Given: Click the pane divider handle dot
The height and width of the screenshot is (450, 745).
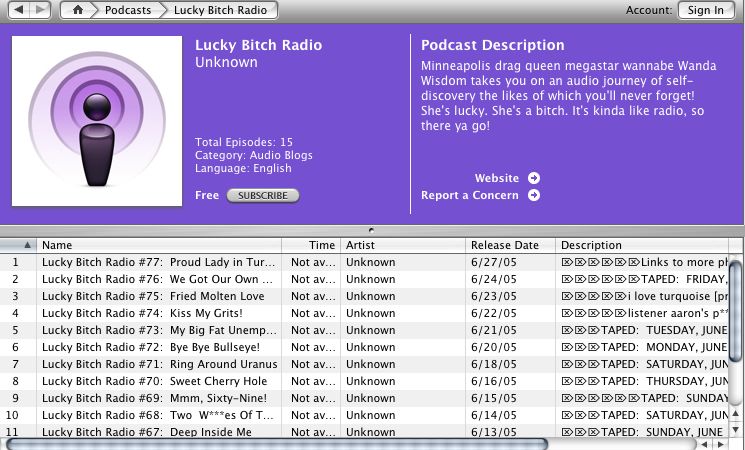Looking at the screenshot, I should tap(372, 230).
